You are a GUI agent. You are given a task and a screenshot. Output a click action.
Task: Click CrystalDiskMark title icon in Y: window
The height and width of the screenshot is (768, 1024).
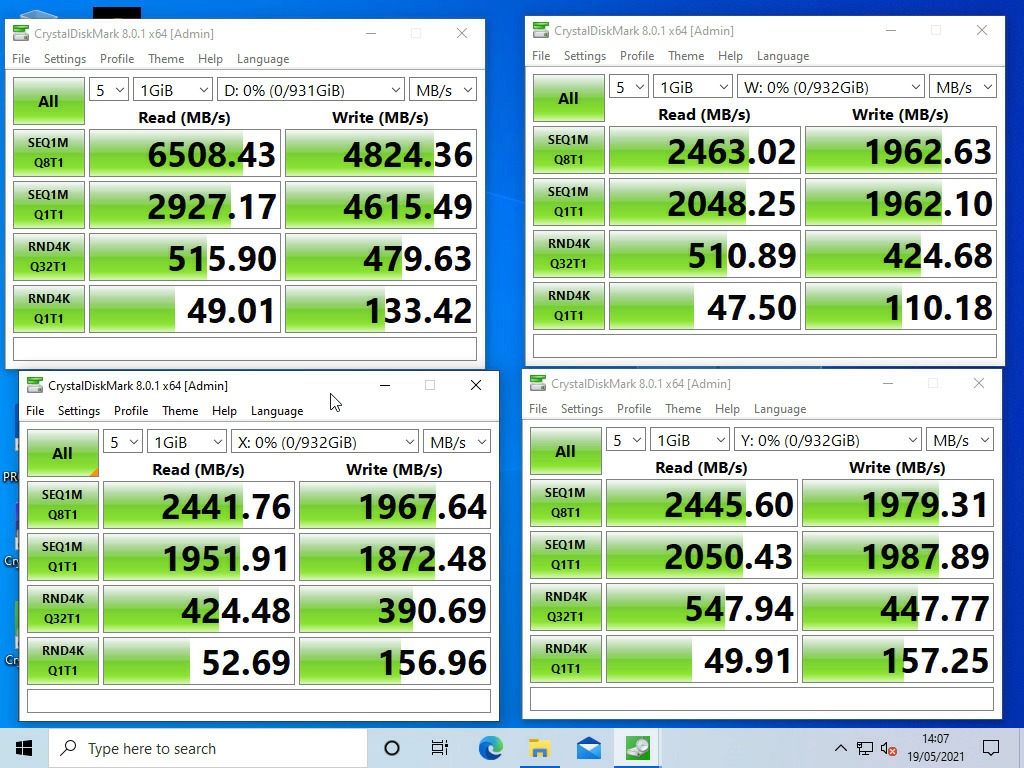point(538,383)
